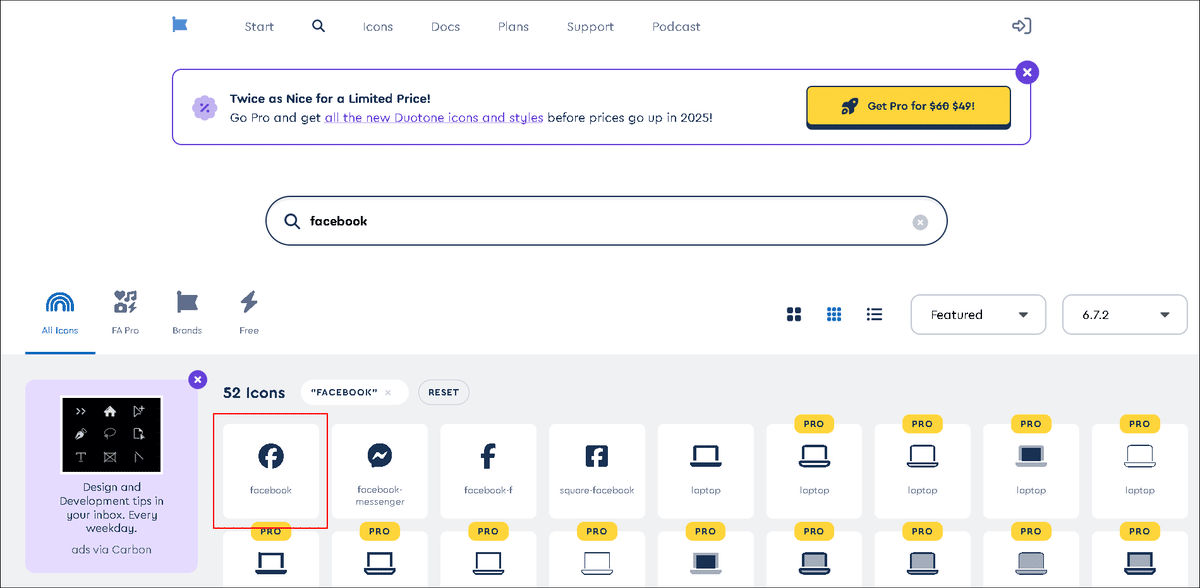This screenshot has width=1200, height=588.
Task: Open the facebook-messenger icon card
Action: (x=380, y=471)
